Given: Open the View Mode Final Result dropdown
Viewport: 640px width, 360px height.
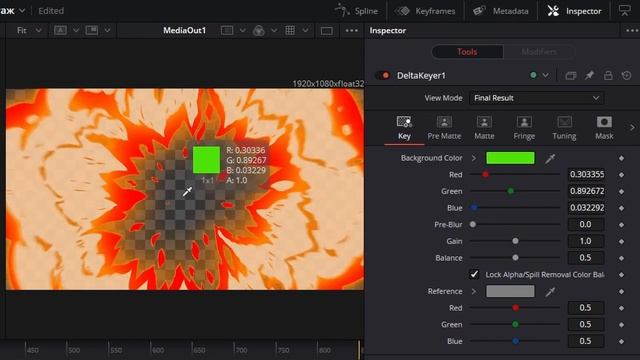Looking at the screenshot, I should tap(536, 98).
